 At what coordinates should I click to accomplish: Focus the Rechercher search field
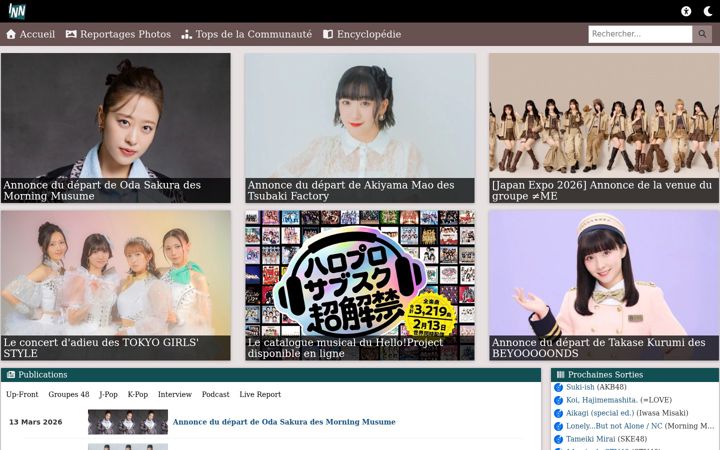tap(640, 34)
